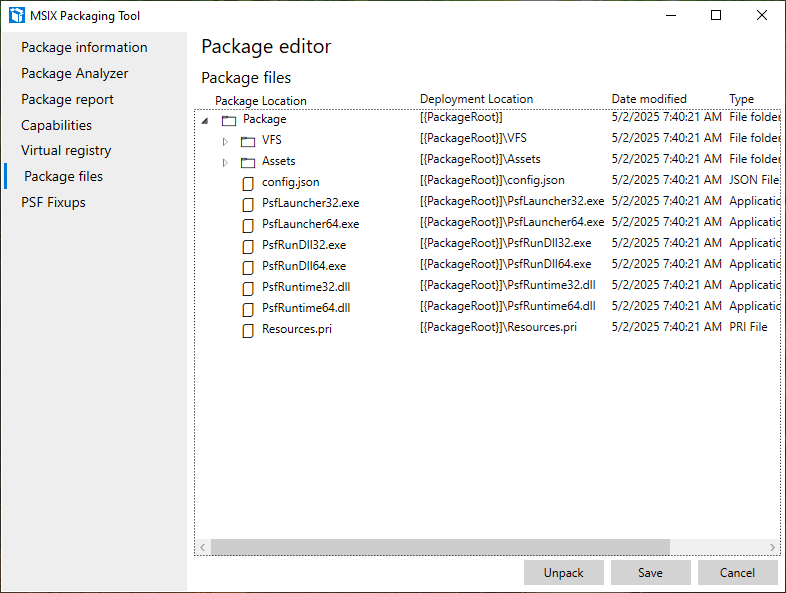Image resolution: width=786 pixels, height=593 pixels.
Task: Collapse the Package root folder
Action: point(205,121)
